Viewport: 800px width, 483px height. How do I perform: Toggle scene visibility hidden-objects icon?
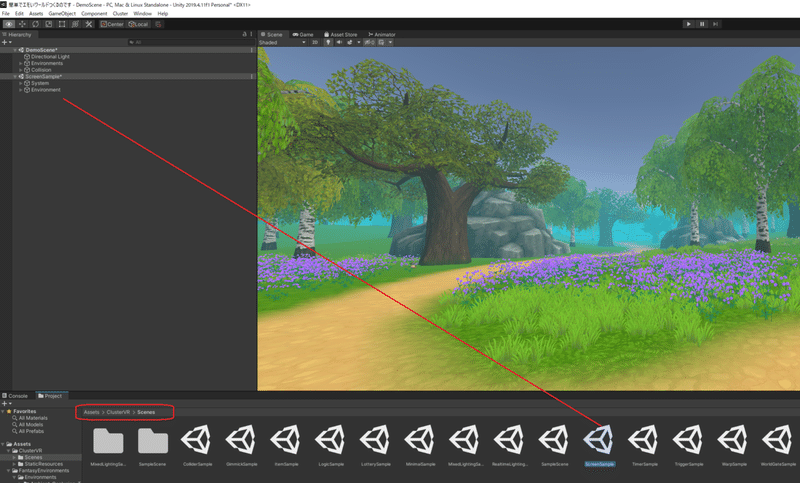(369, 42)
